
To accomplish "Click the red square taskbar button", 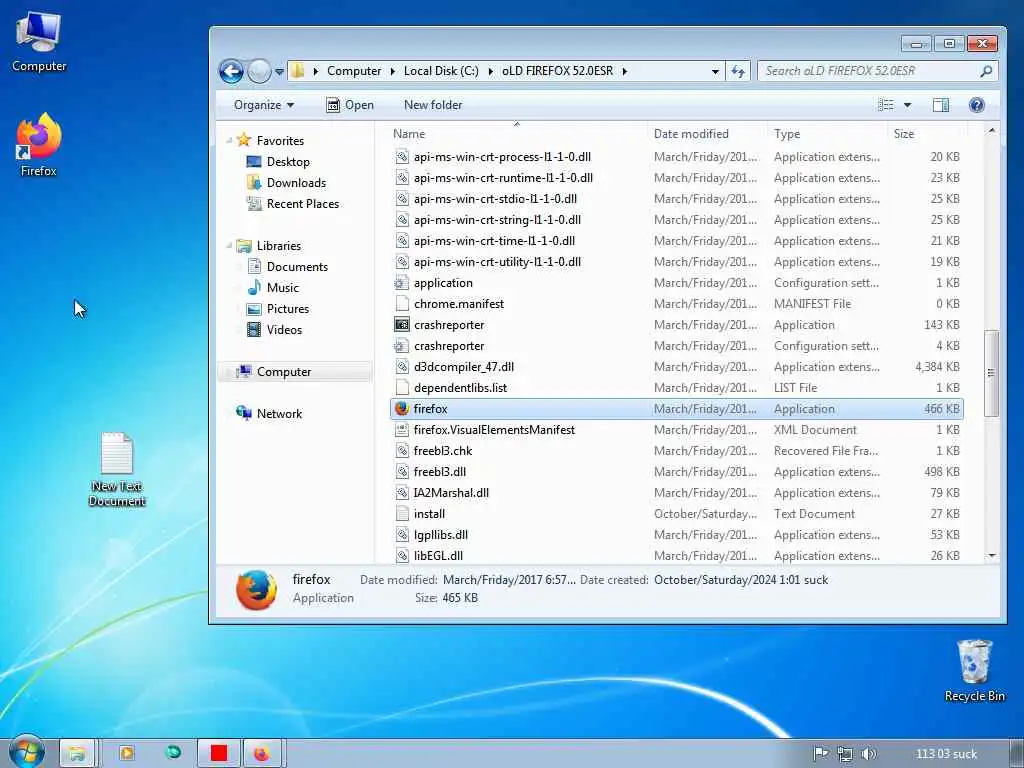I will (x=219, y=754).
